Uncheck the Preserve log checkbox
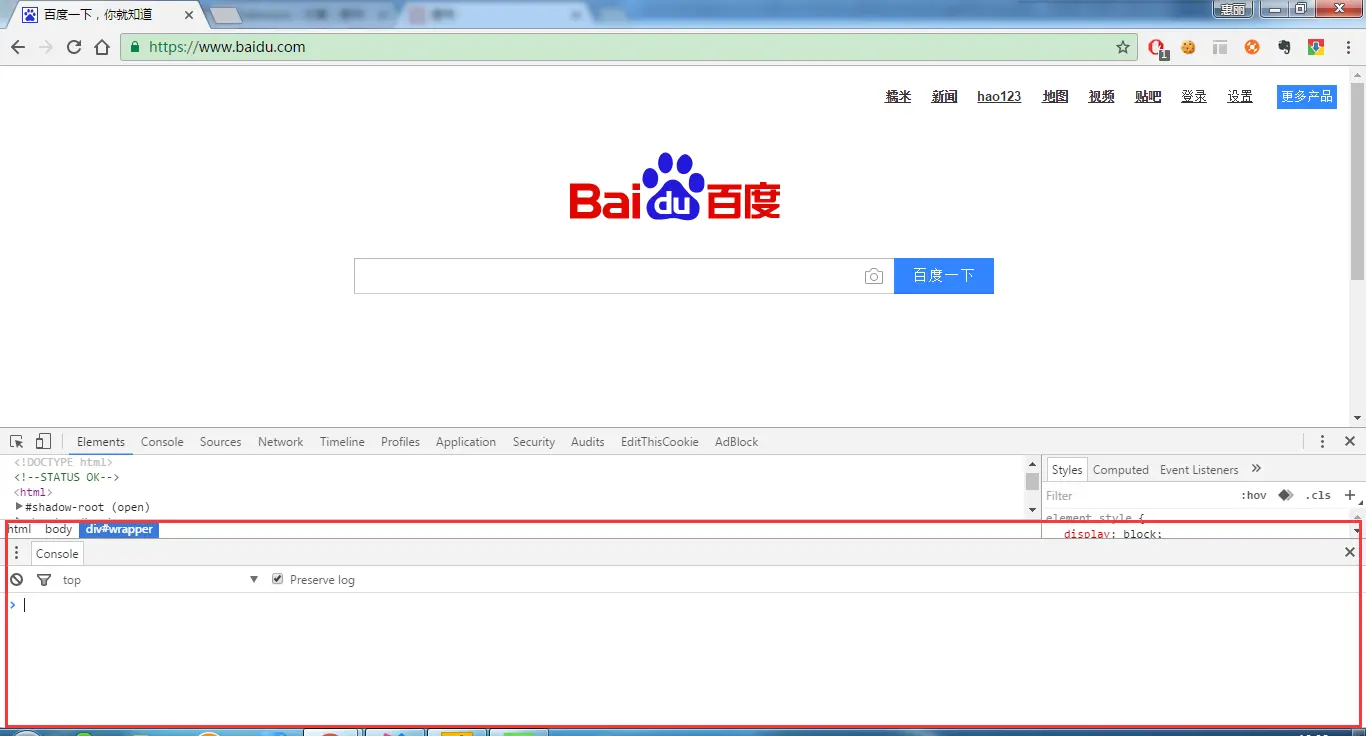 (x=278, y=579)
